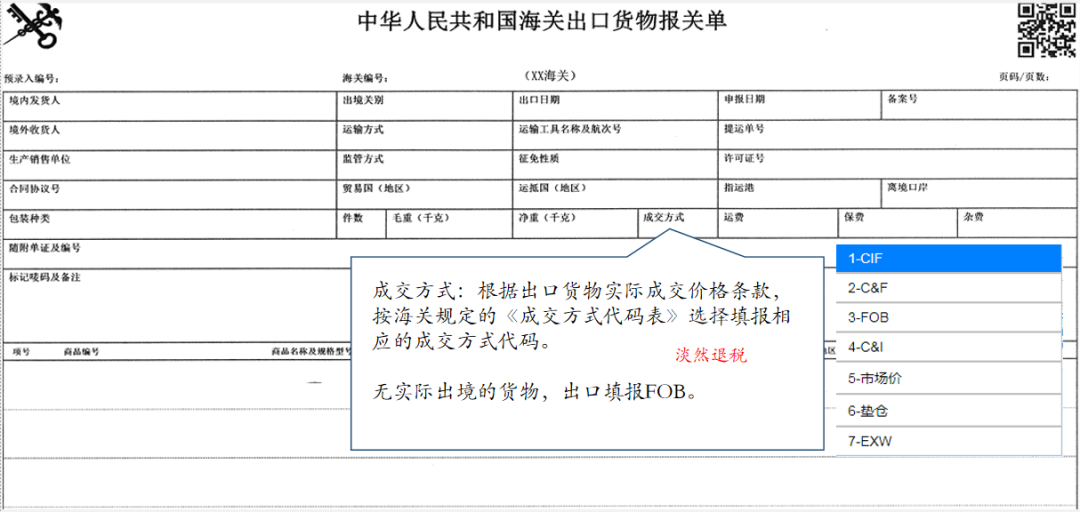Pick 3-FOB from the list

pyautogui.click(x=948, y=318)
